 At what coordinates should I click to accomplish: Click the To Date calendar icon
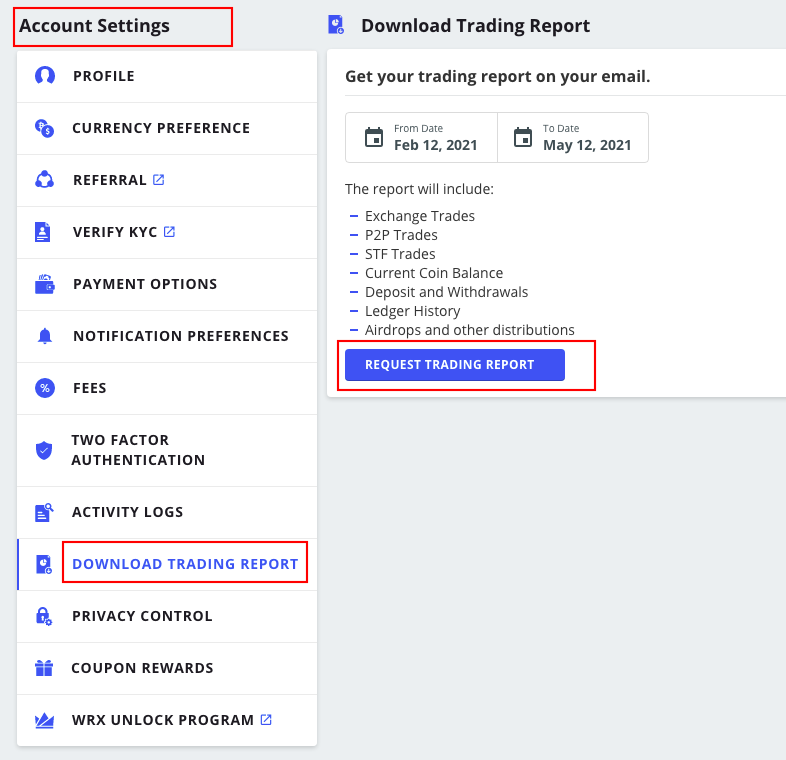tap(523, 137)
